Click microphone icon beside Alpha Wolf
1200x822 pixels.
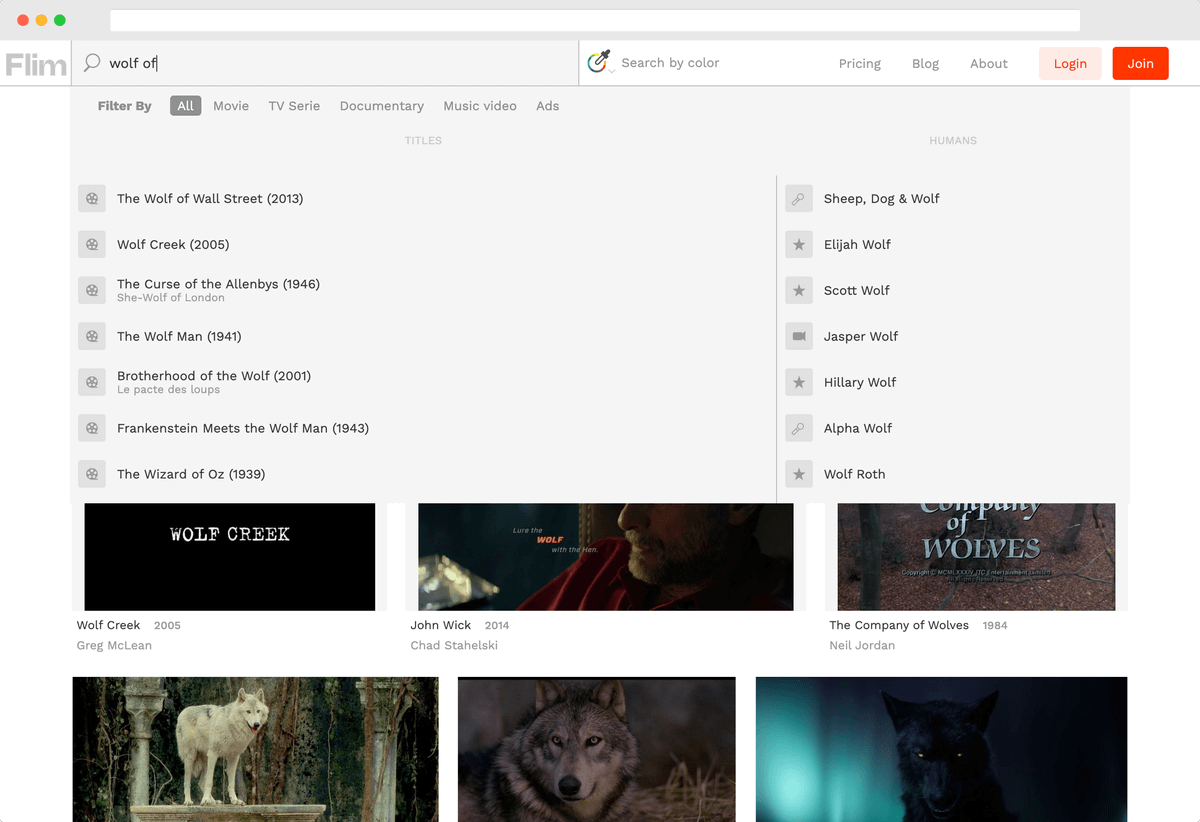[x=799, y=428]
